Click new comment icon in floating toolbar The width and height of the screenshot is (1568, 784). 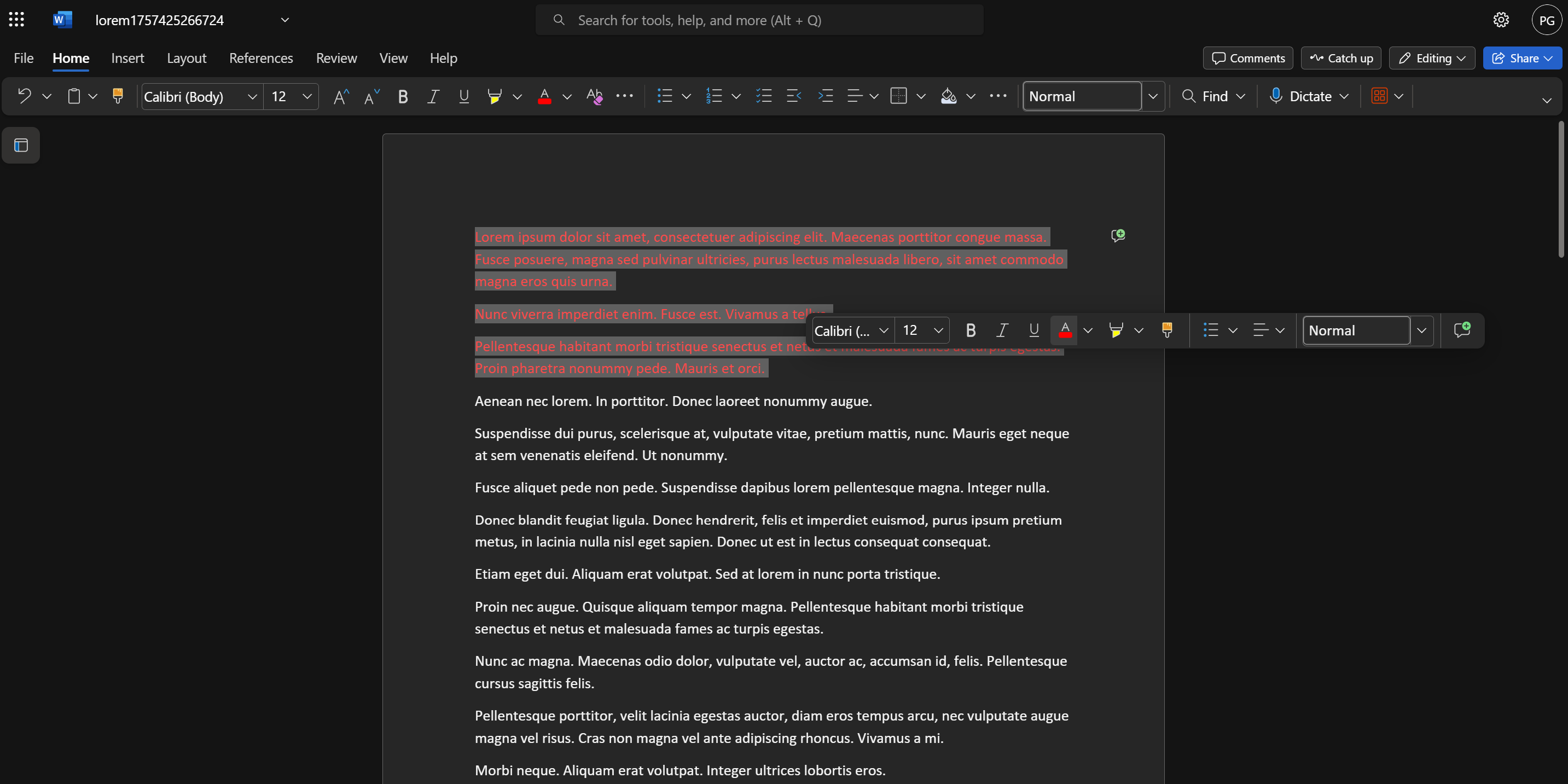(1461, 330)
